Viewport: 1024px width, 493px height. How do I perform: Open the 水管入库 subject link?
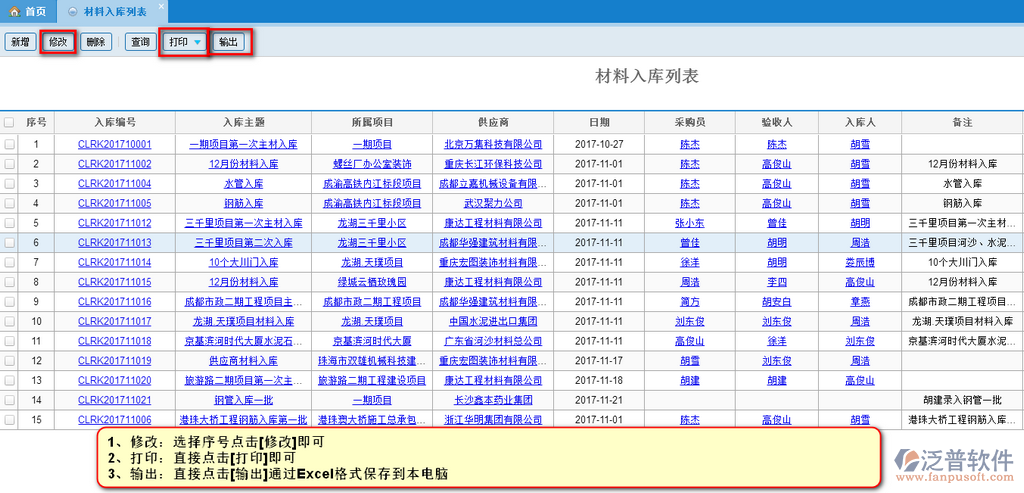243,184
